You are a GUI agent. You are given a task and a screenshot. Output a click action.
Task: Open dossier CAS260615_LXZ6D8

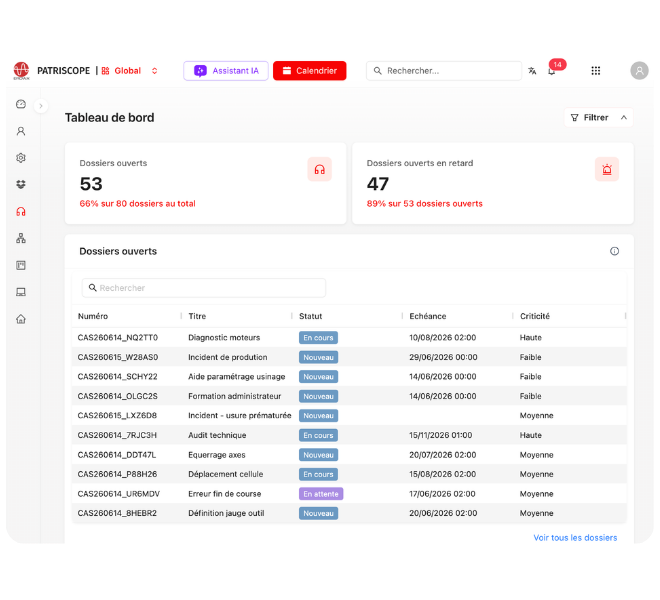tap(117, 416)
